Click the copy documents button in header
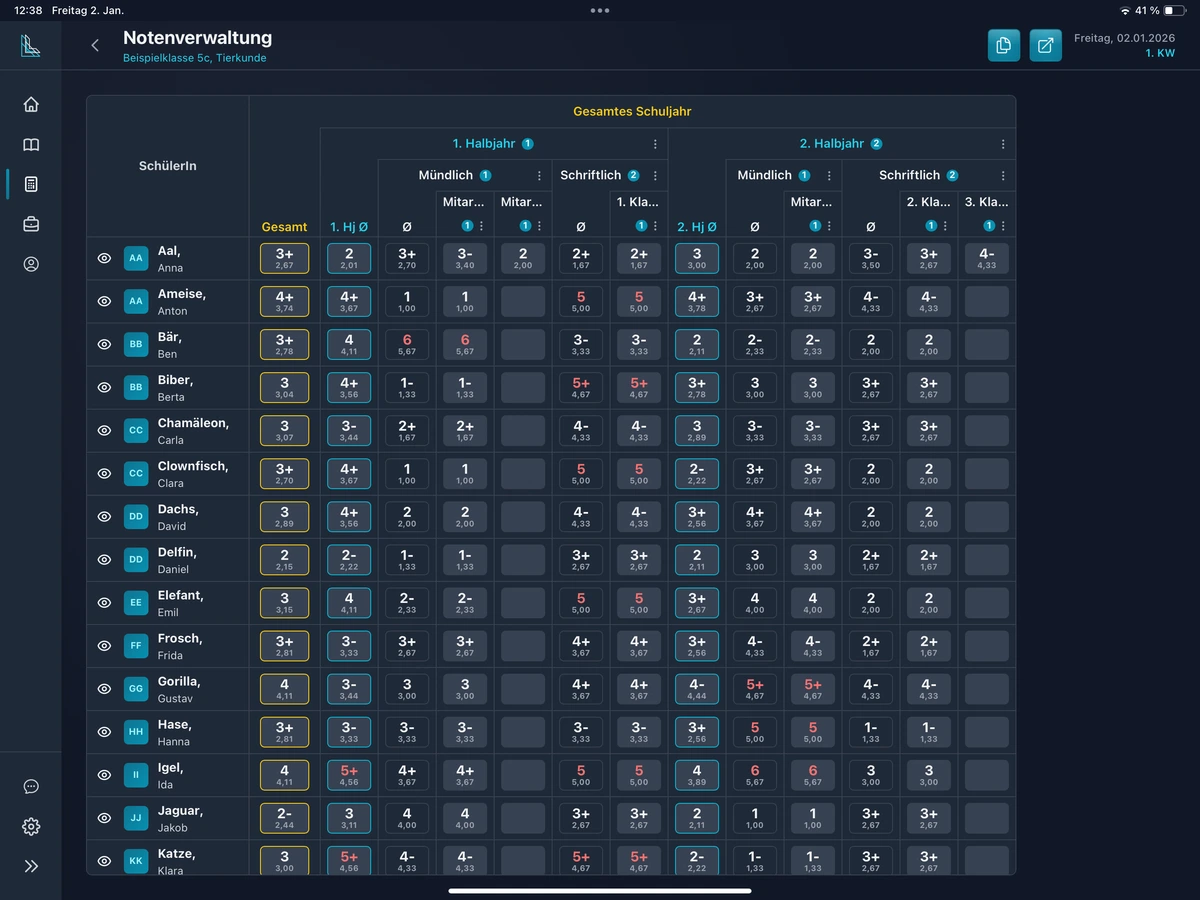 pyautogui.click(x=1003, y=45)
